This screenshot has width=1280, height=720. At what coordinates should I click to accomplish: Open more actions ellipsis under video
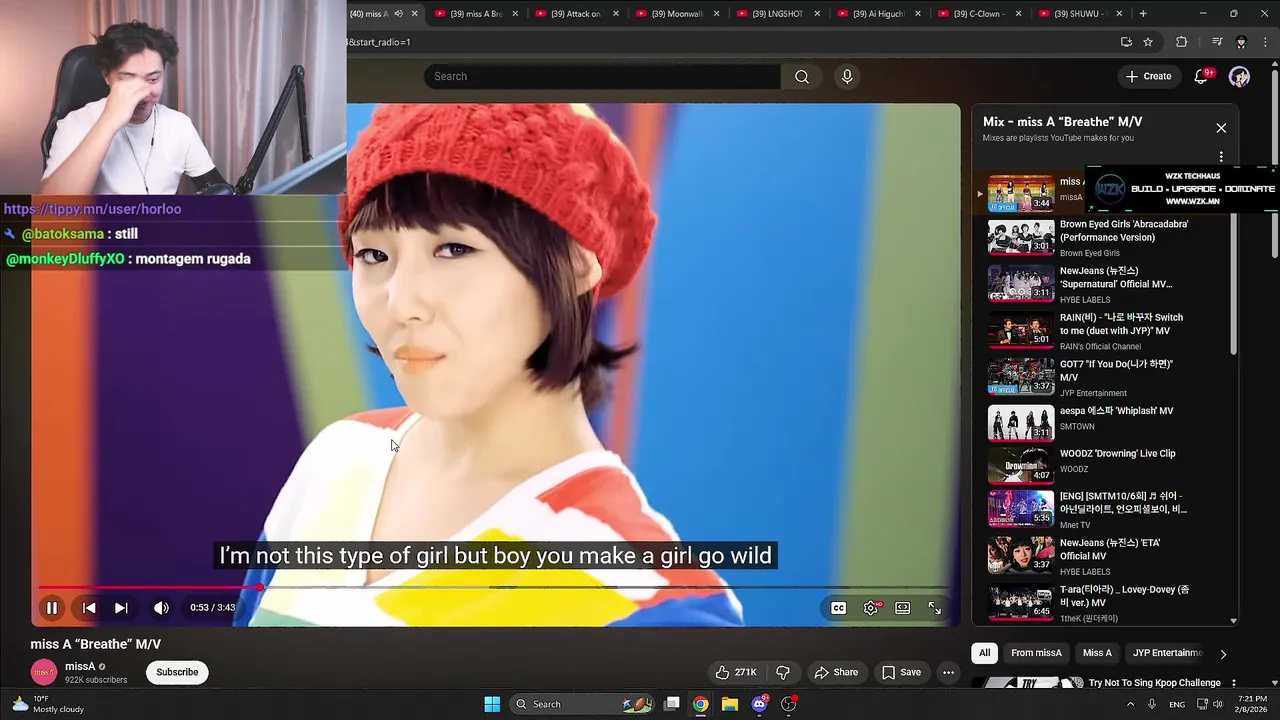948,672
